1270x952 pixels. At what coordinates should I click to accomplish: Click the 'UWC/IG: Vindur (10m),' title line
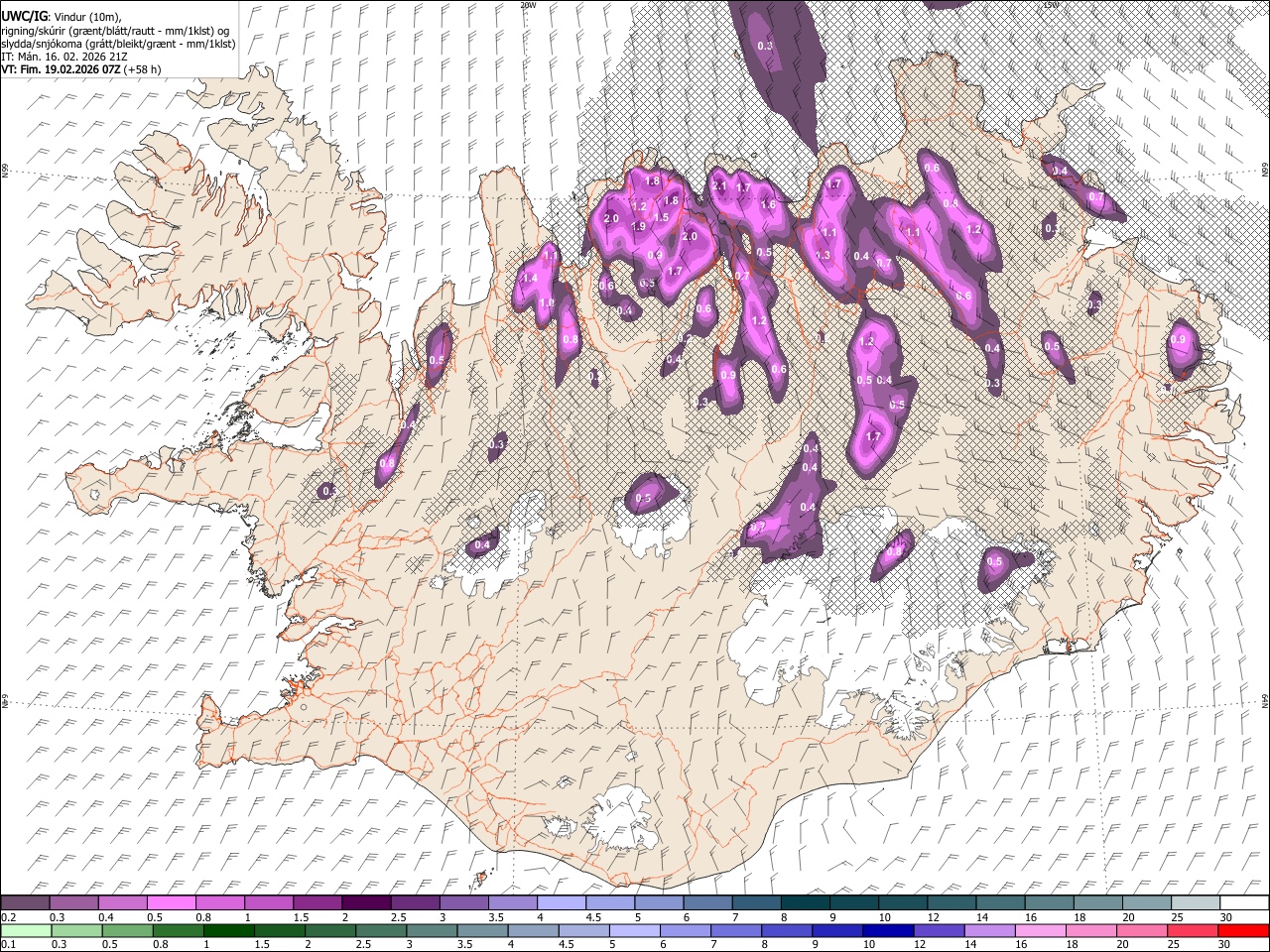pos(62,18)
